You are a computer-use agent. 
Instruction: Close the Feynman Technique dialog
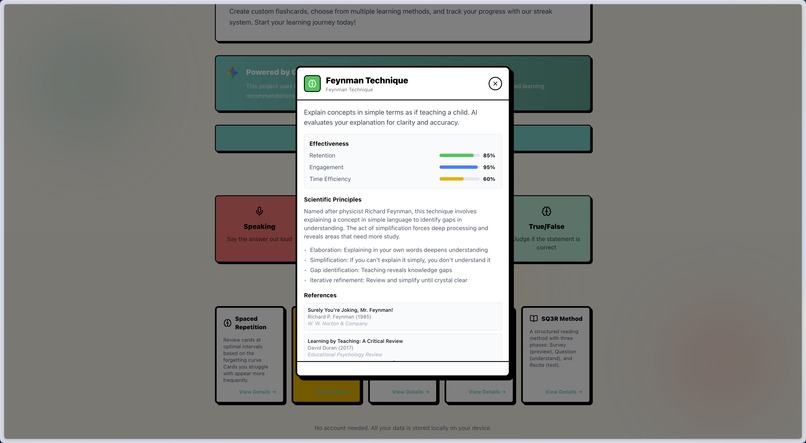495,83
